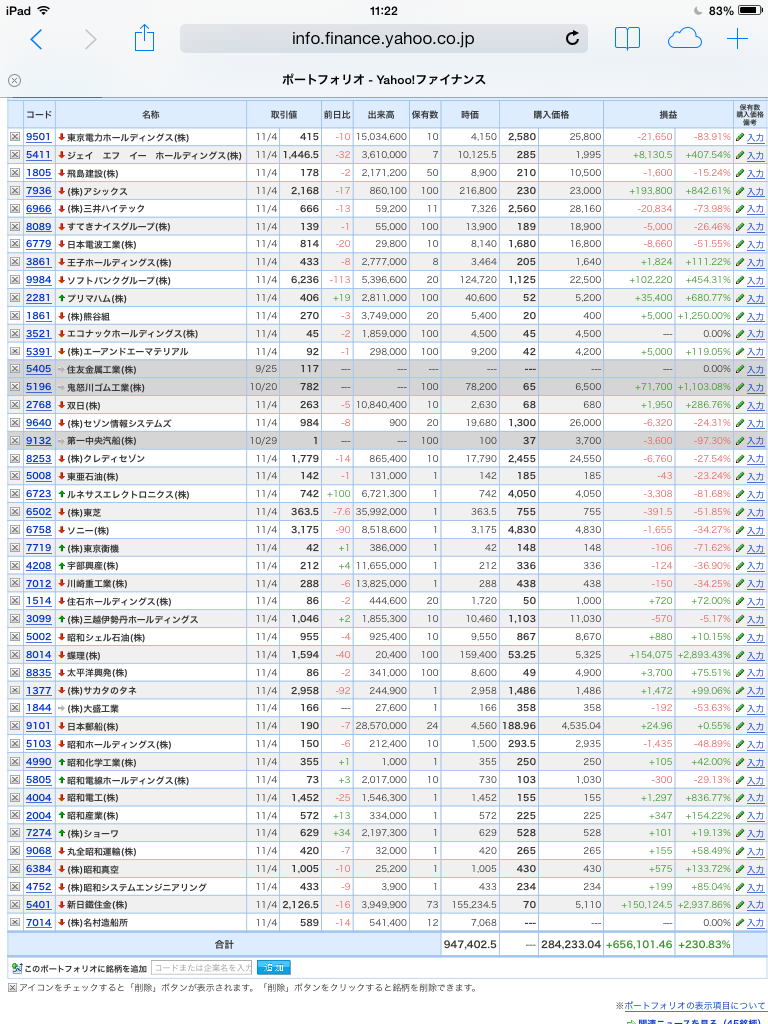Select the +2,937.86% percentage cell
Image resolution: width=768 pixels, height=1024 pixels.
point(703,904)
